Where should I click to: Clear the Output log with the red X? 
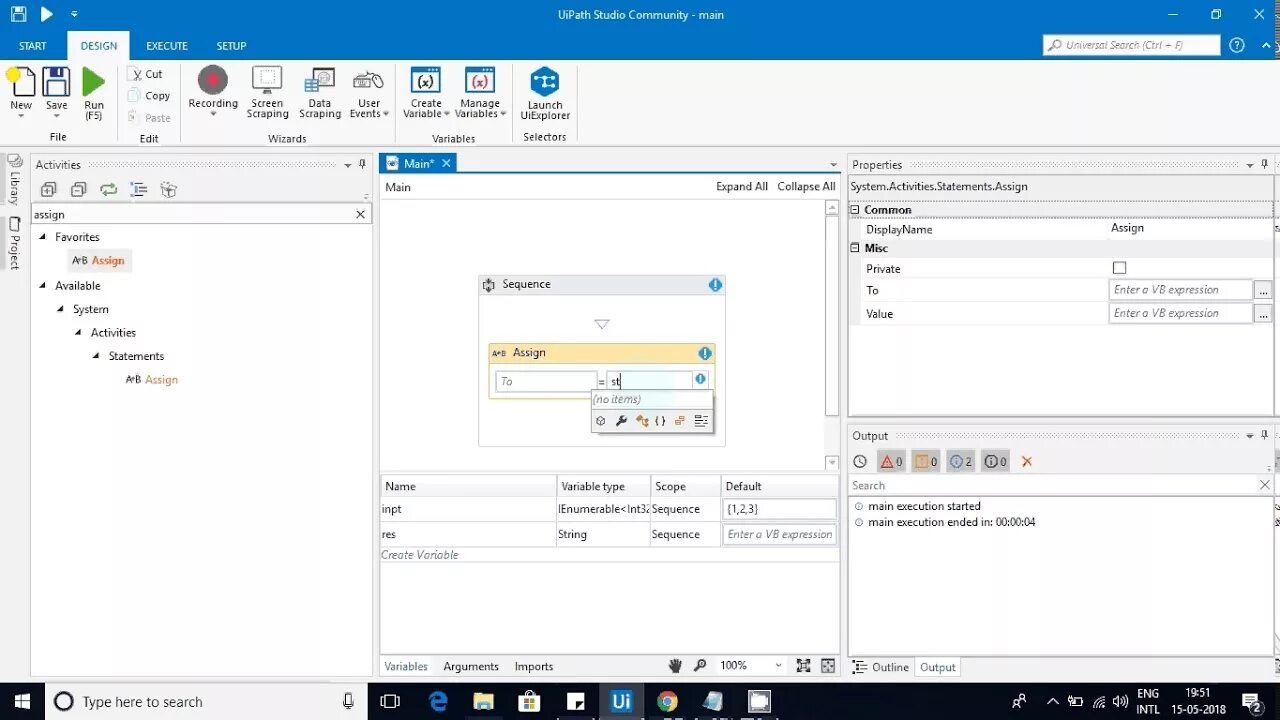pos(1027,461)
